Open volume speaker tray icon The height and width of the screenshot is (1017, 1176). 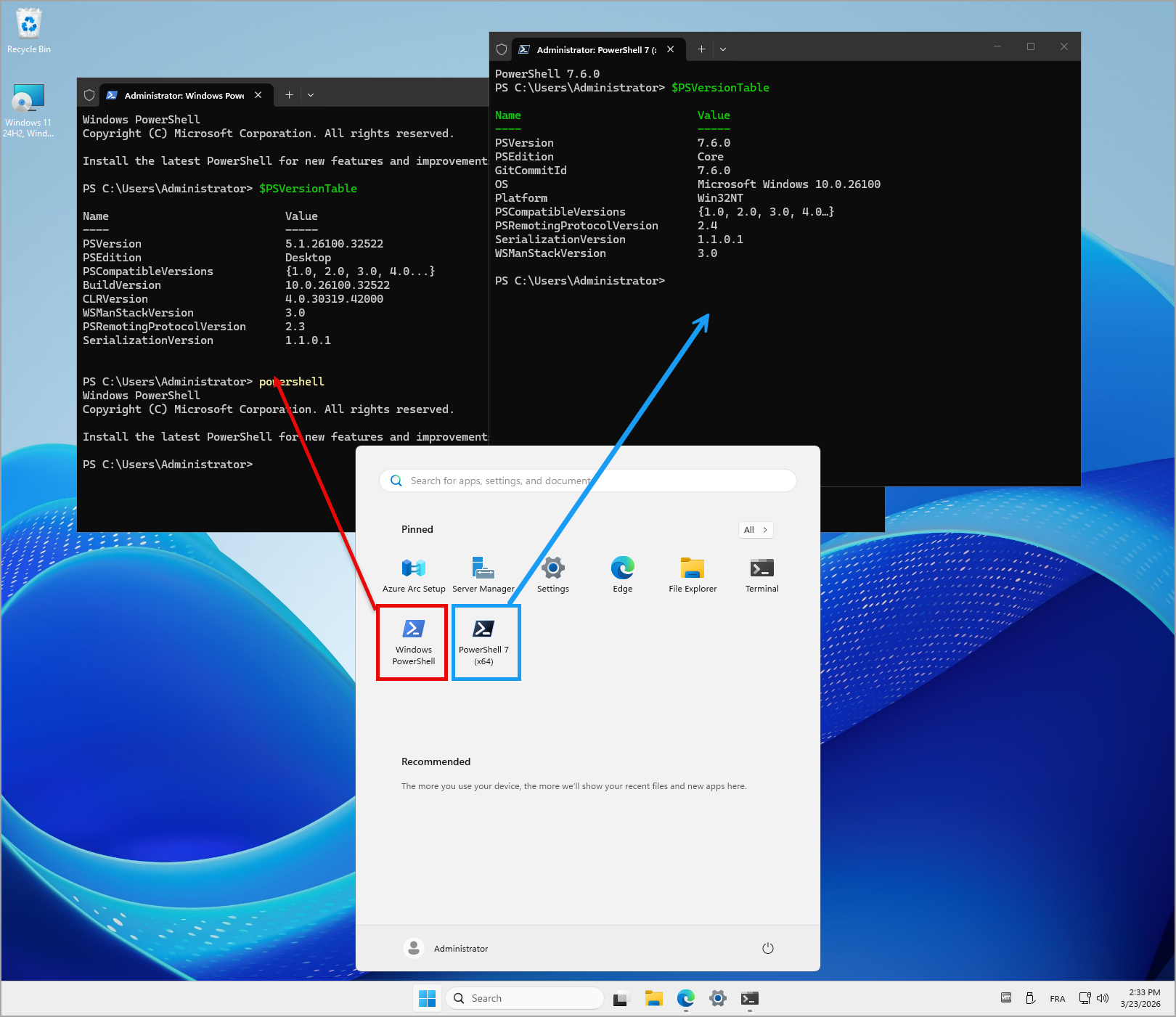(x=1103, y=998)
